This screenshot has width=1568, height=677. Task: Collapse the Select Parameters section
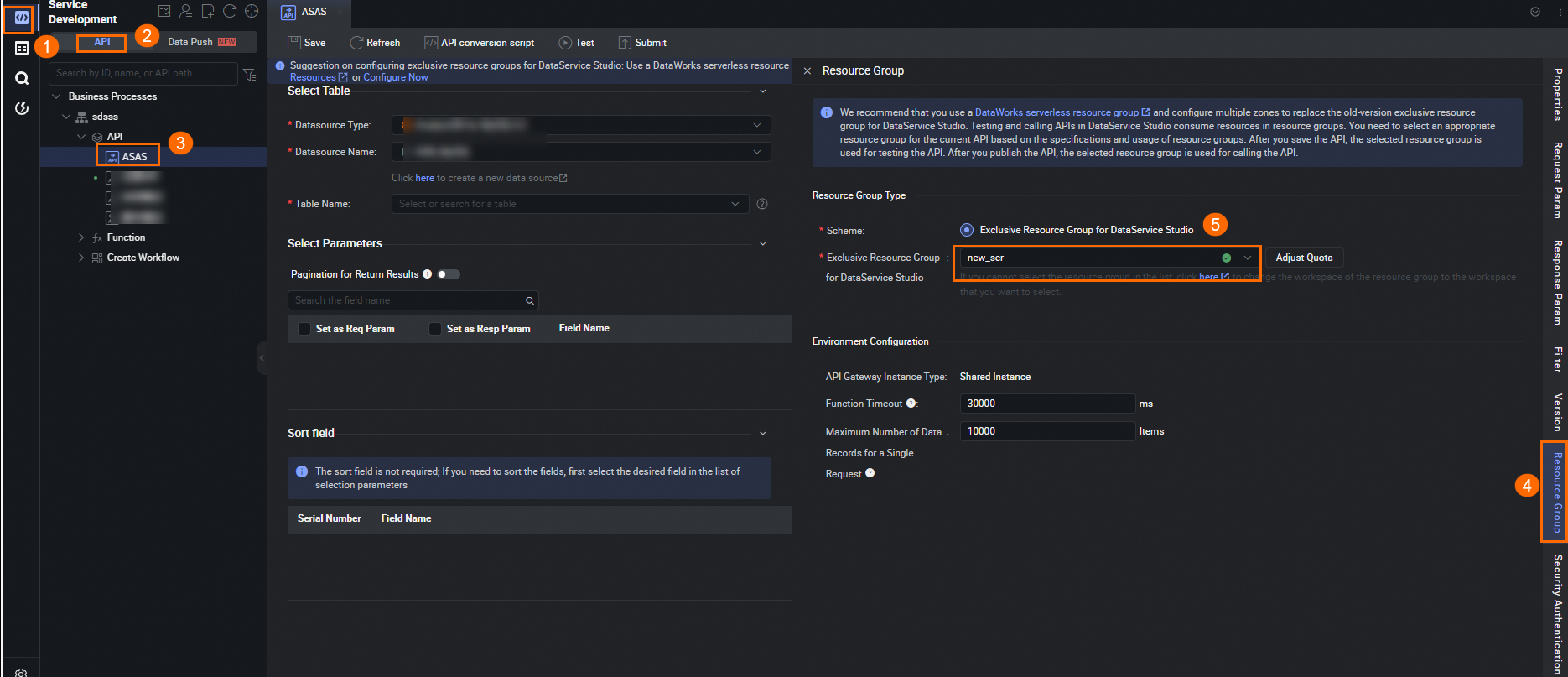762,244
